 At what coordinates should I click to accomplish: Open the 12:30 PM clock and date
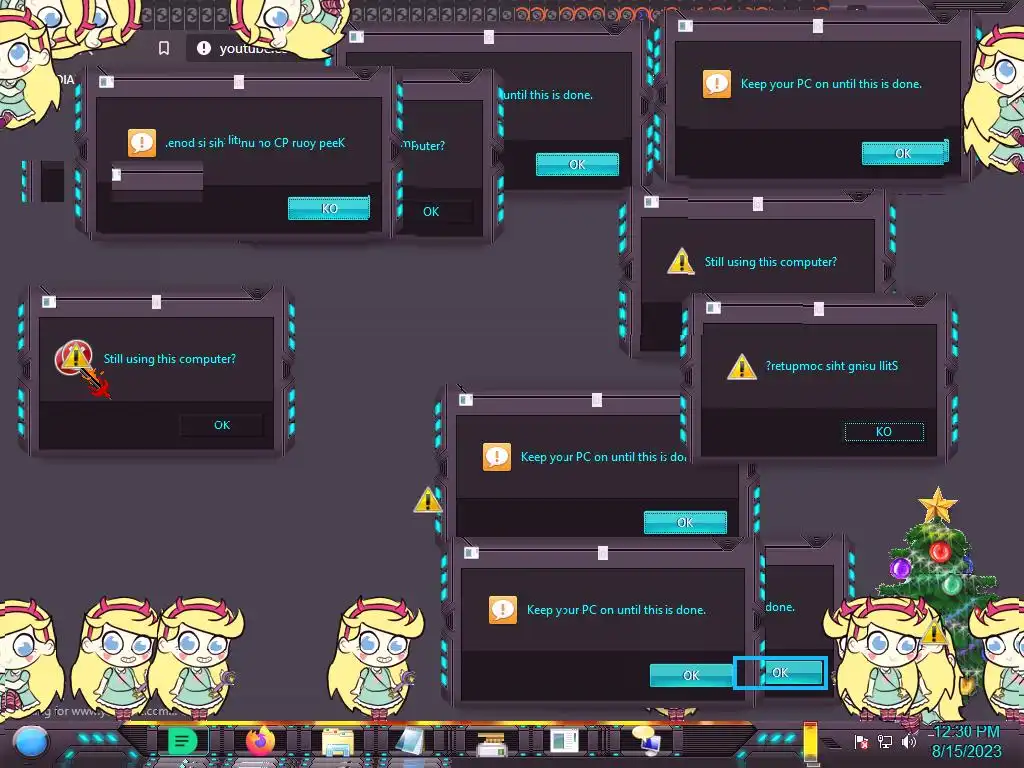pos(967,741)
